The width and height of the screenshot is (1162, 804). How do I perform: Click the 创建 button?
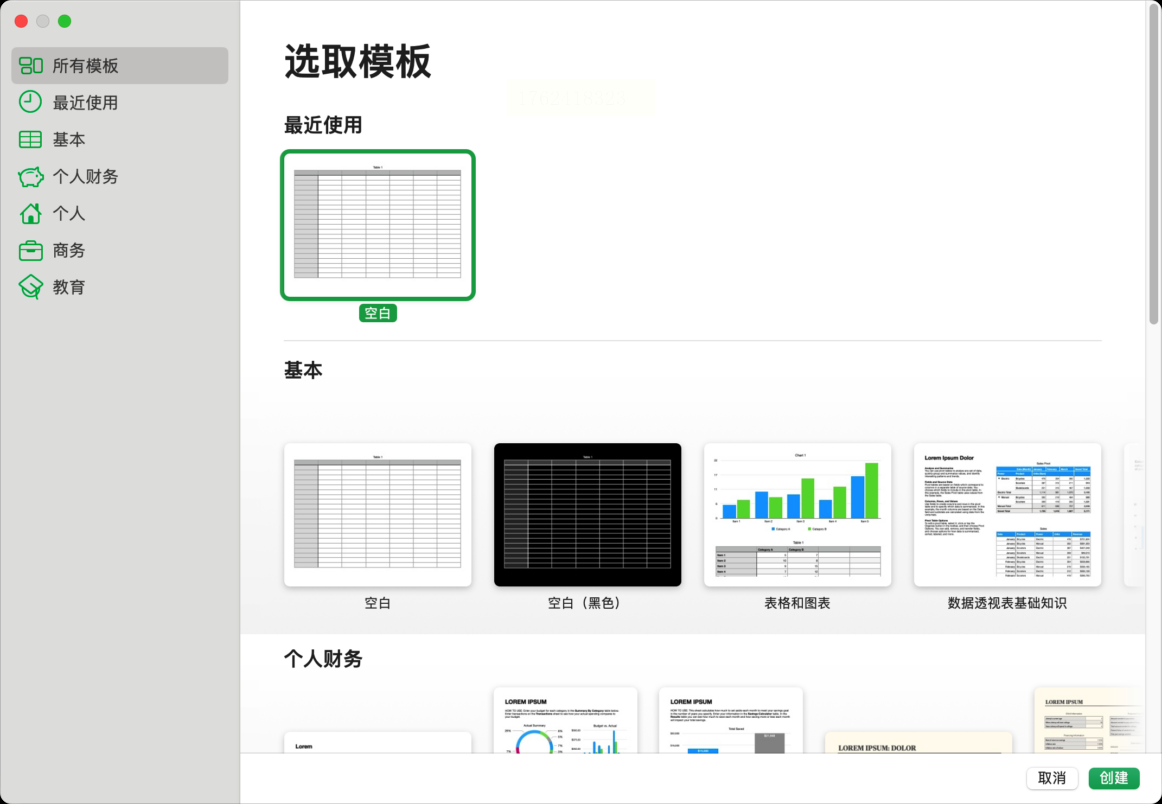click(x=1113, y=778)
